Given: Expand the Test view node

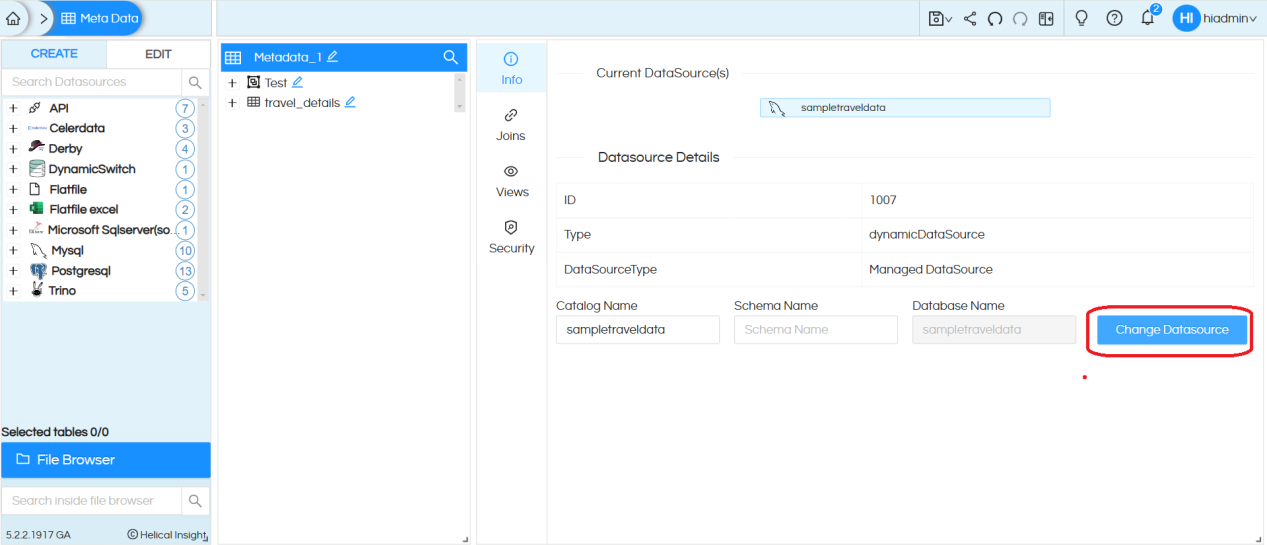Looking at the screenshot, I should (x=232, y=83).
